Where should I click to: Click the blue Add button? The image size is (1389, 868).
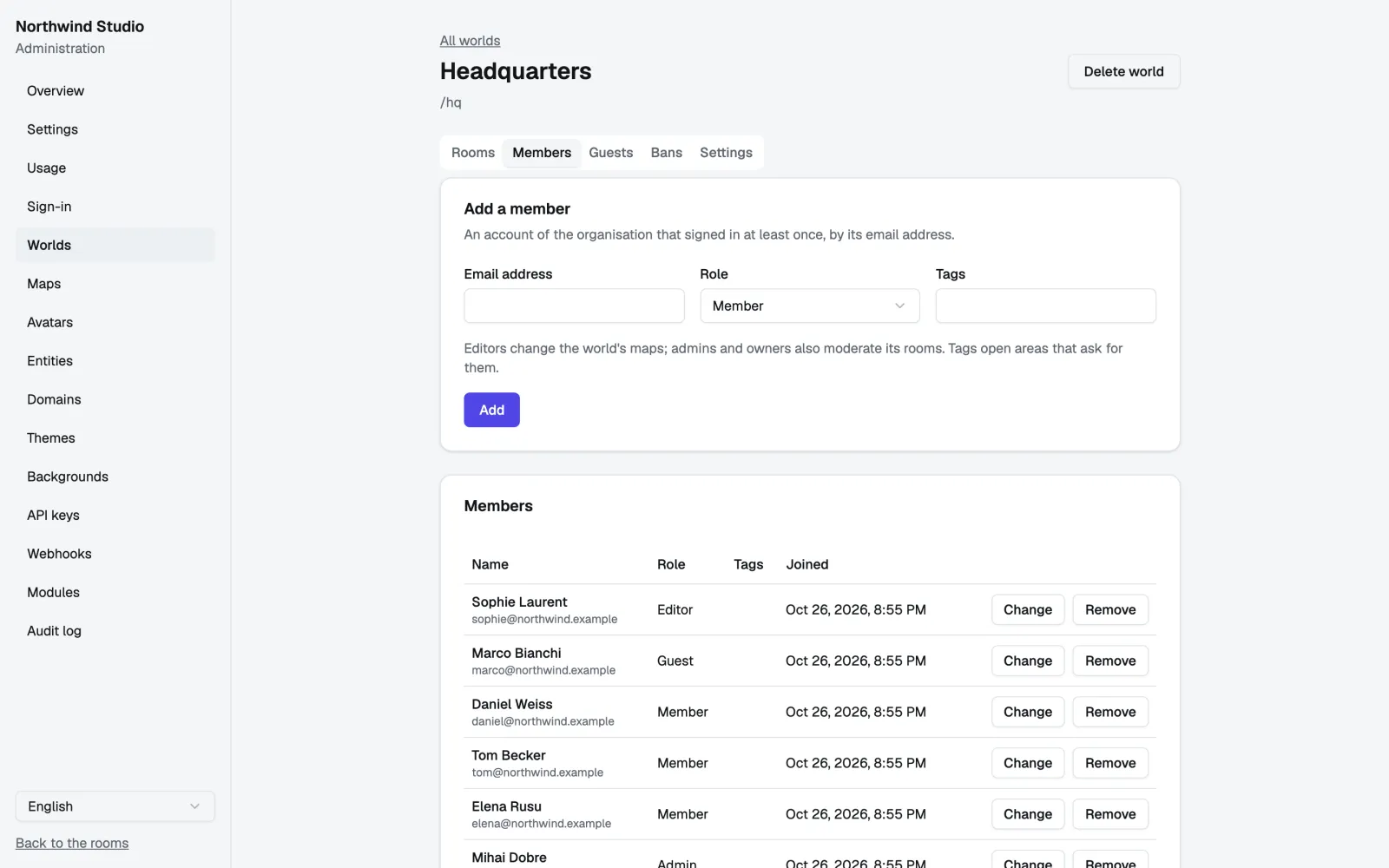491,410
